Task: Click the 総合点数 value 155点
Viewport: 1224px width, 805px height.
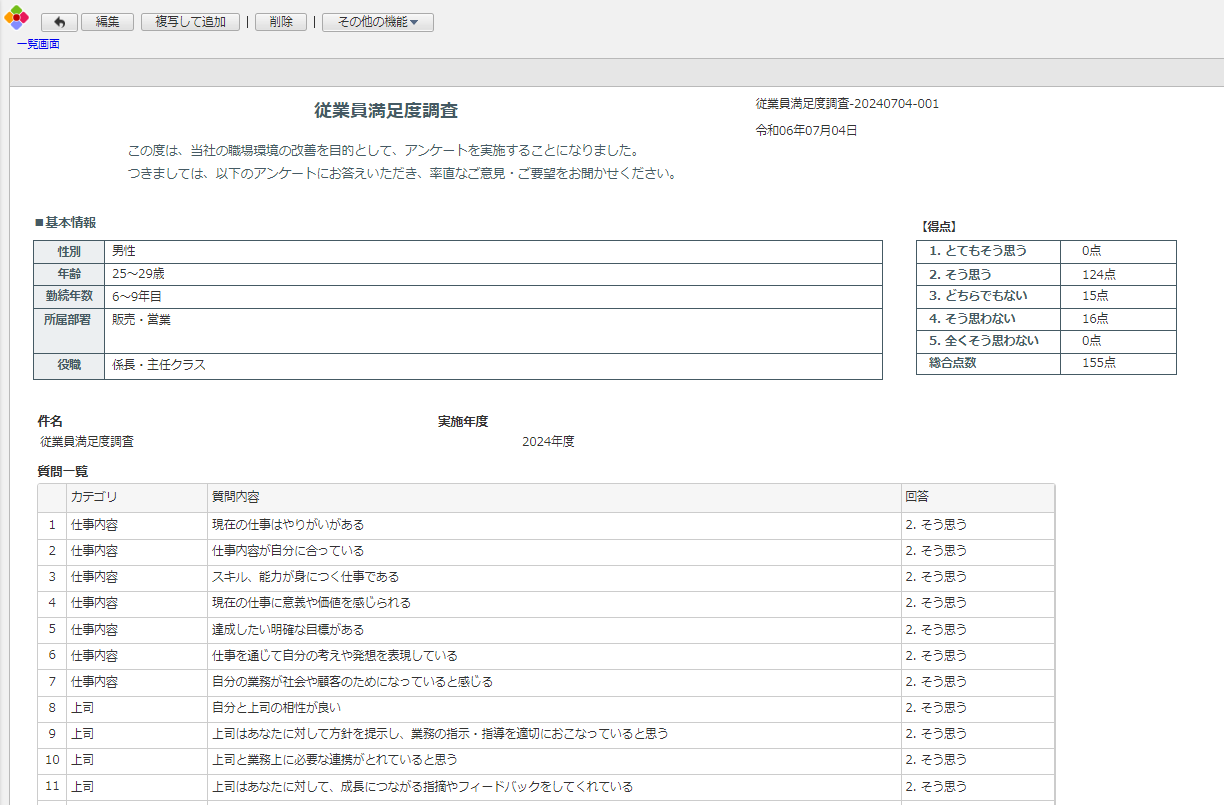Action: tap(1098, 364)
